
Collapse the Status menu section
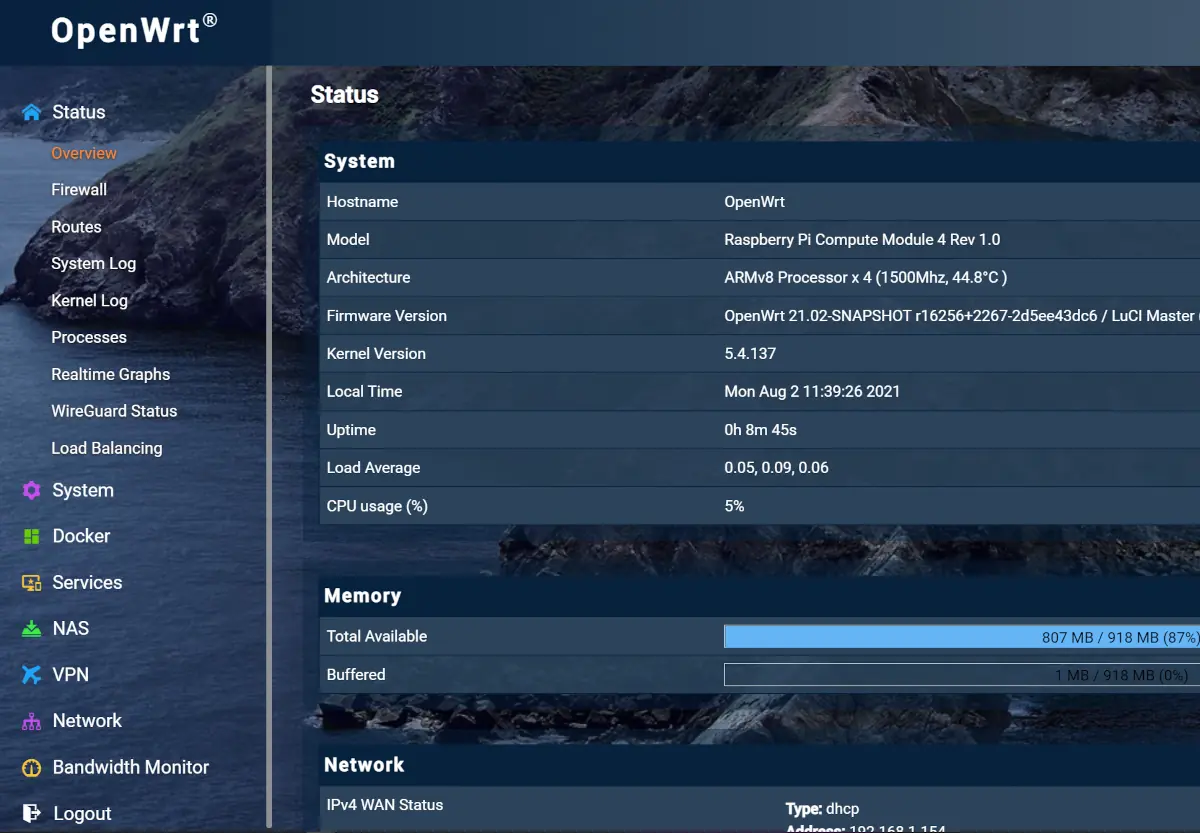click(79, 112)
